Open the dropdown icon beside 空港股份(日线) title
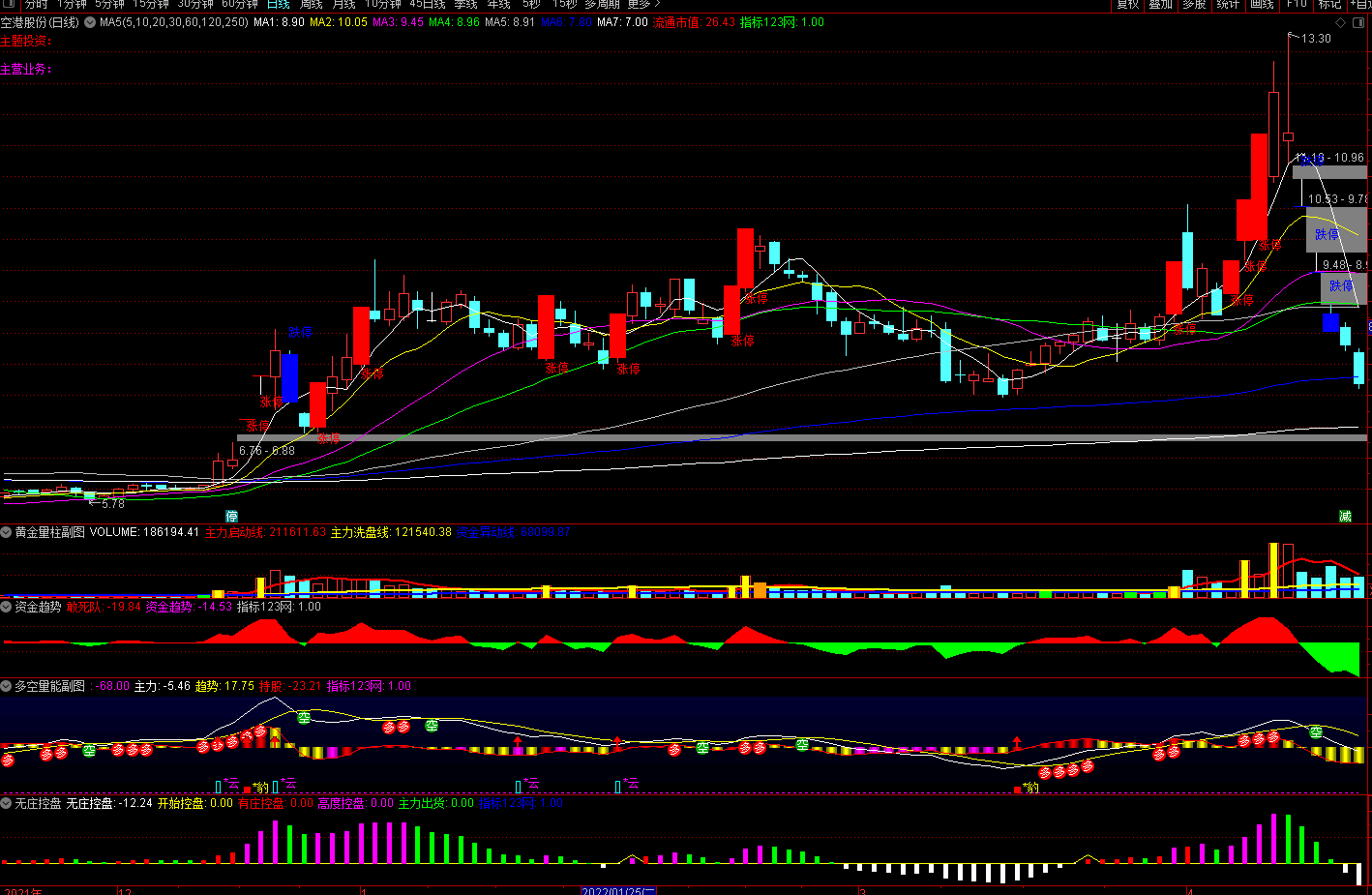 [x=90, y=22]
